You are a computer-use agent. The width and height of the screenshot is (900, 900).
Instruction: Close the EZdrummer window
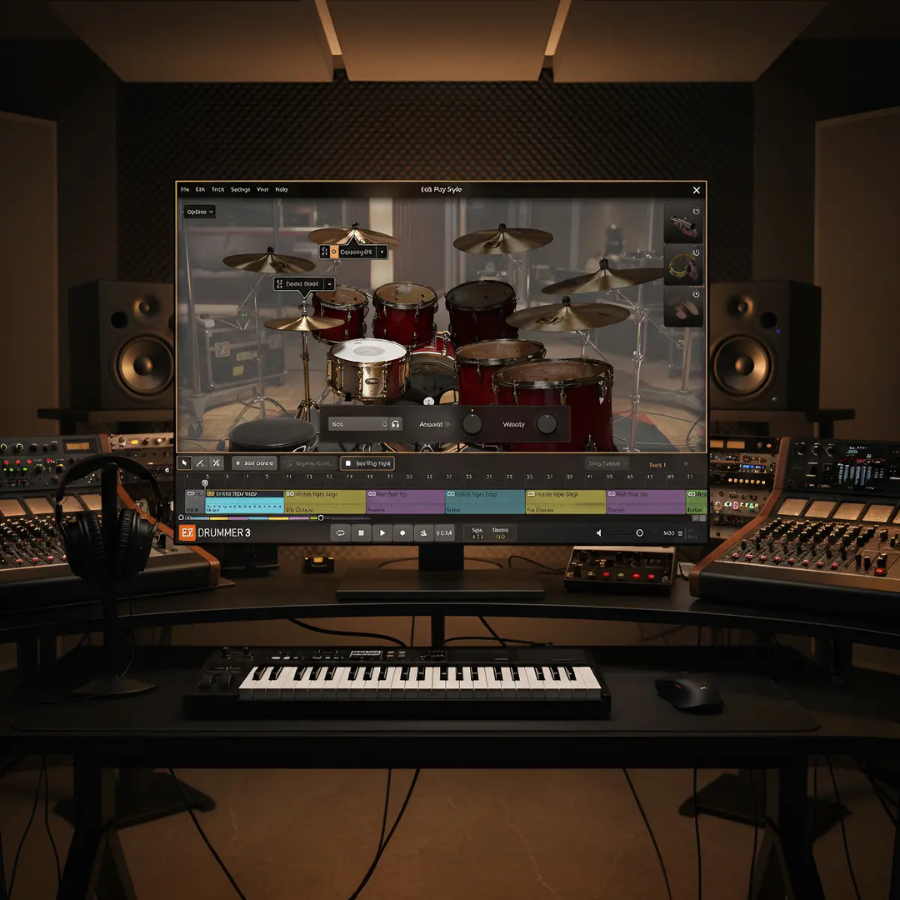click(x=696, y=190)
